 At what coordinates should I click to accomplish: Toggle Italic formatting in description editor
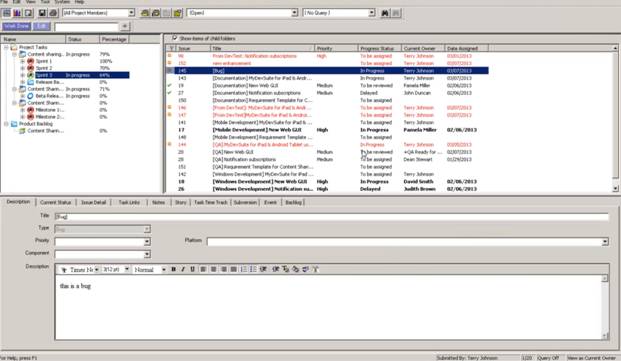click(x=183, y=269)
